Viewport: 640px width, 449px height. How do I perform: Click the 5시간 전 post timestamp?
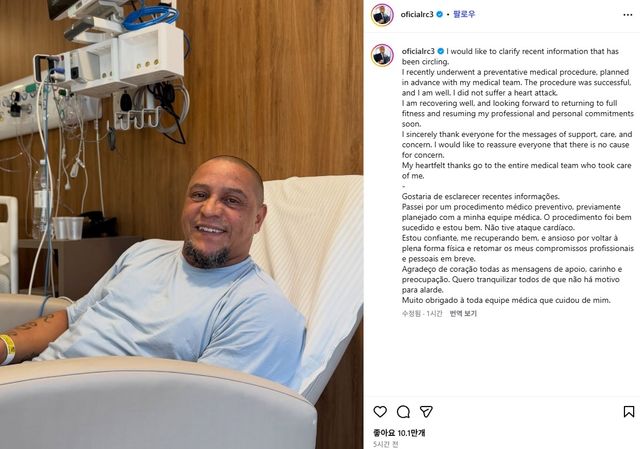(x=386, y=444)
